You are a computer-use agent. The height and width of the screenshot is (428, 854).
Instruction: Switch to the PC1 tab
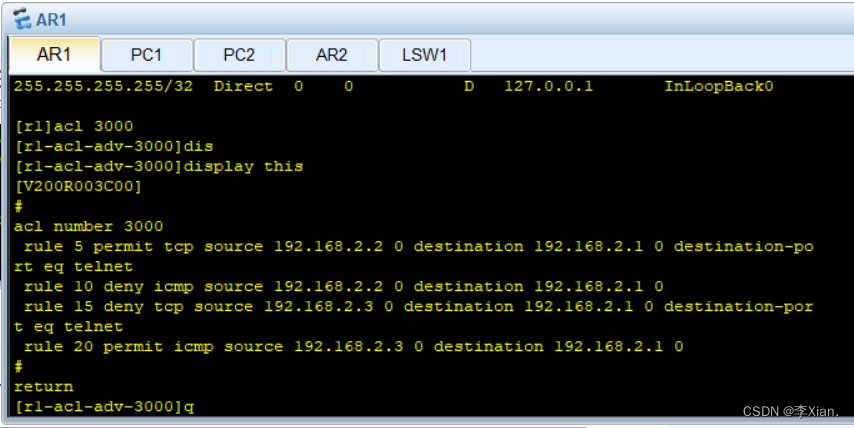click(147, 55)
